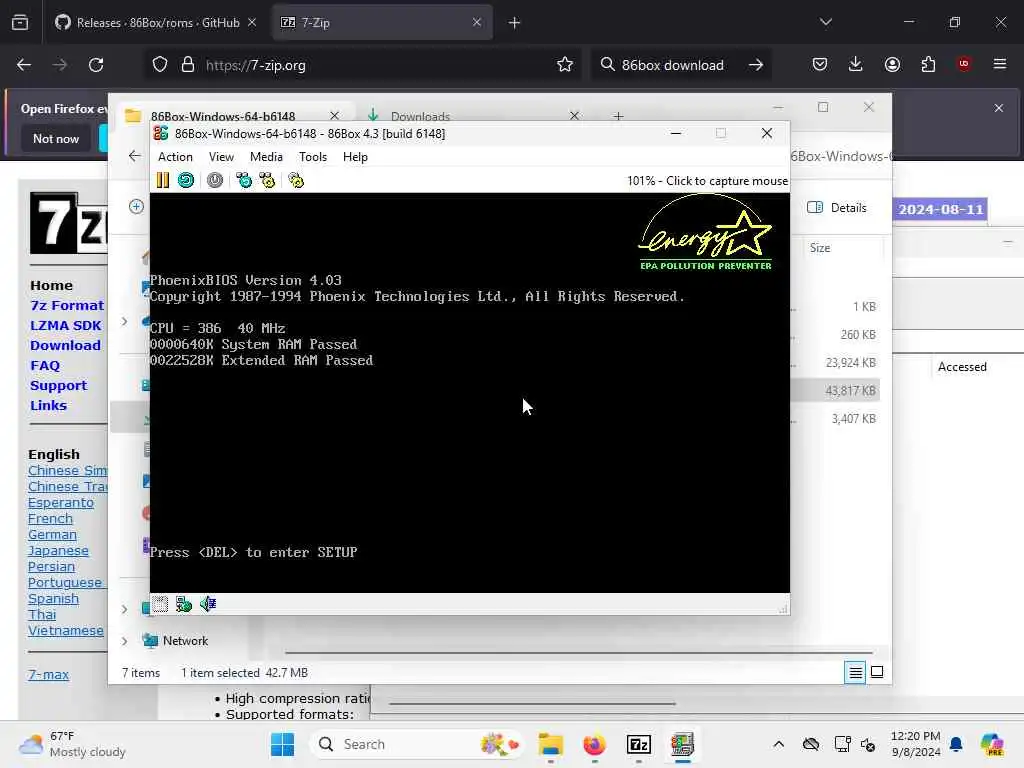Open 86Box settings from the toolbar icon
The height and width of the screenshot is (768, 1024).
pyautogui.click(x=296, y=180)
